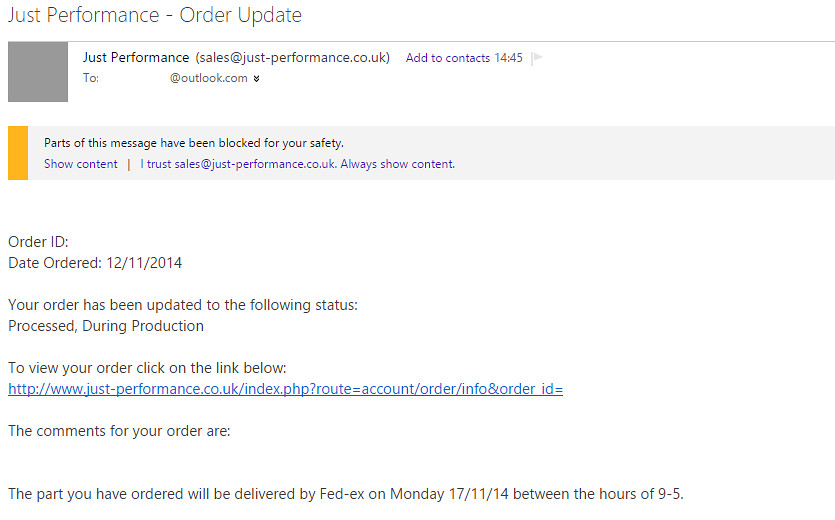Click the Date Ordered 12/11/2014 line
This screenshot has width=835, height=520.
click(95, 263)
